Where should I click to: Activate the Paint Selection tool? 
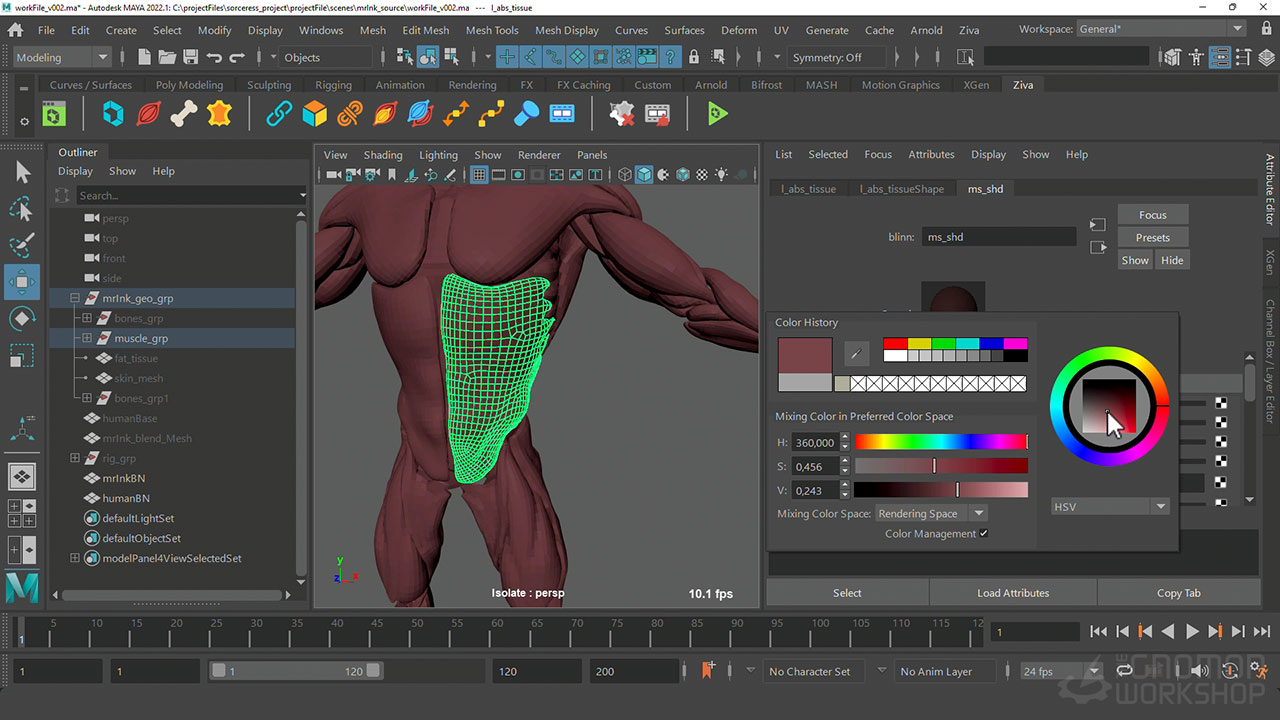coord(22,245)
